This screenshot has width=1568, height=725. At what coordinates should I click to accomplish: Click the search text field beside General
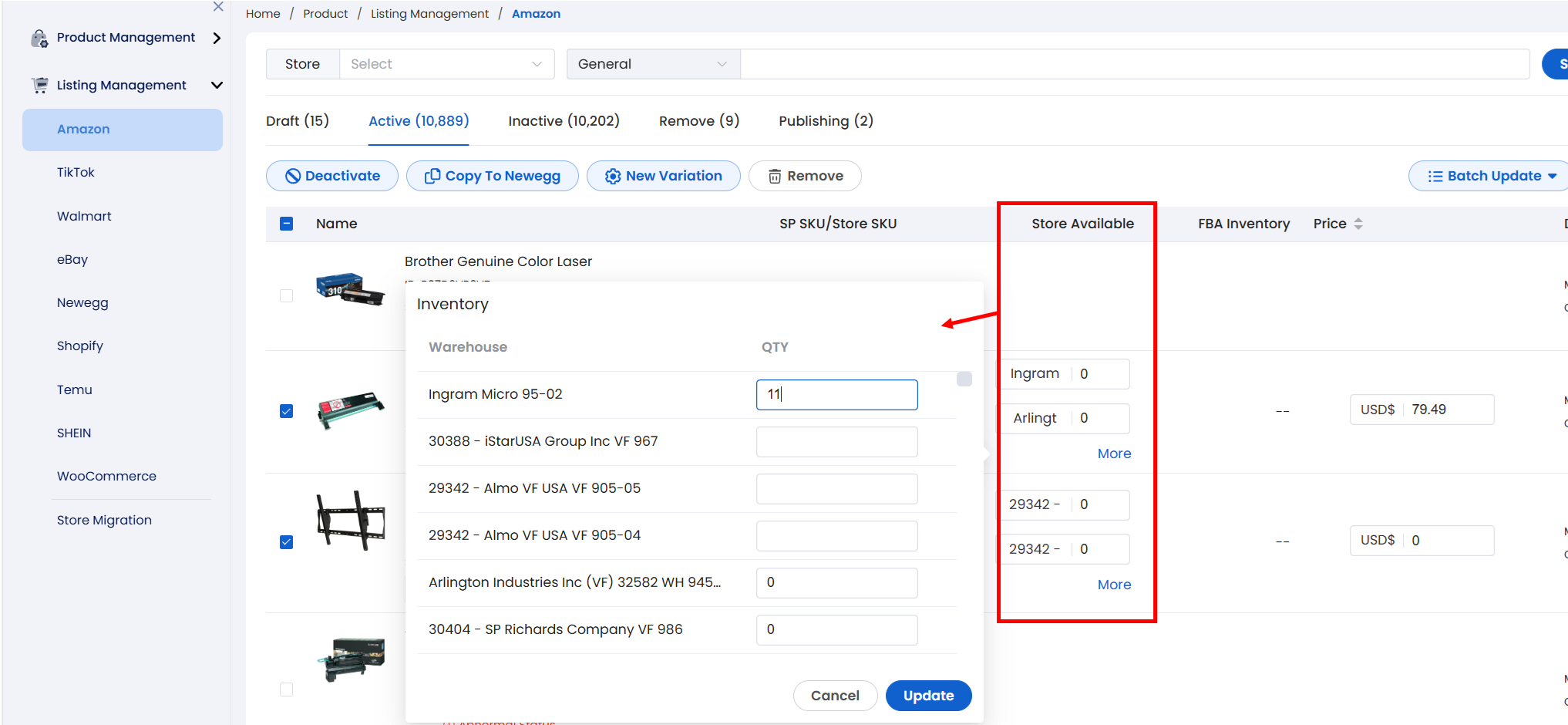pos(1135,64)
